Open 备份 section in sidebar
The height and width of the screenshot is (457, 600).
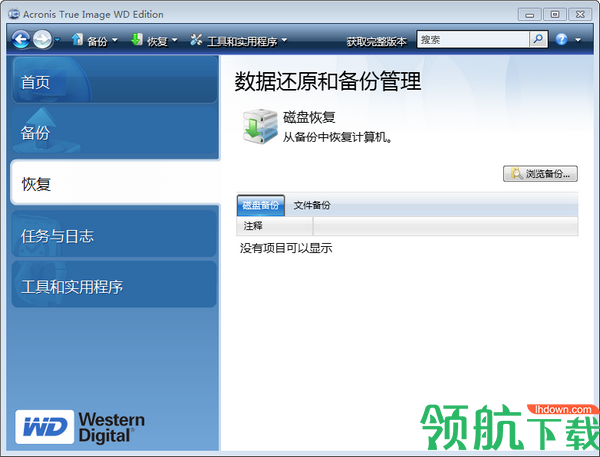coord(114,132)
